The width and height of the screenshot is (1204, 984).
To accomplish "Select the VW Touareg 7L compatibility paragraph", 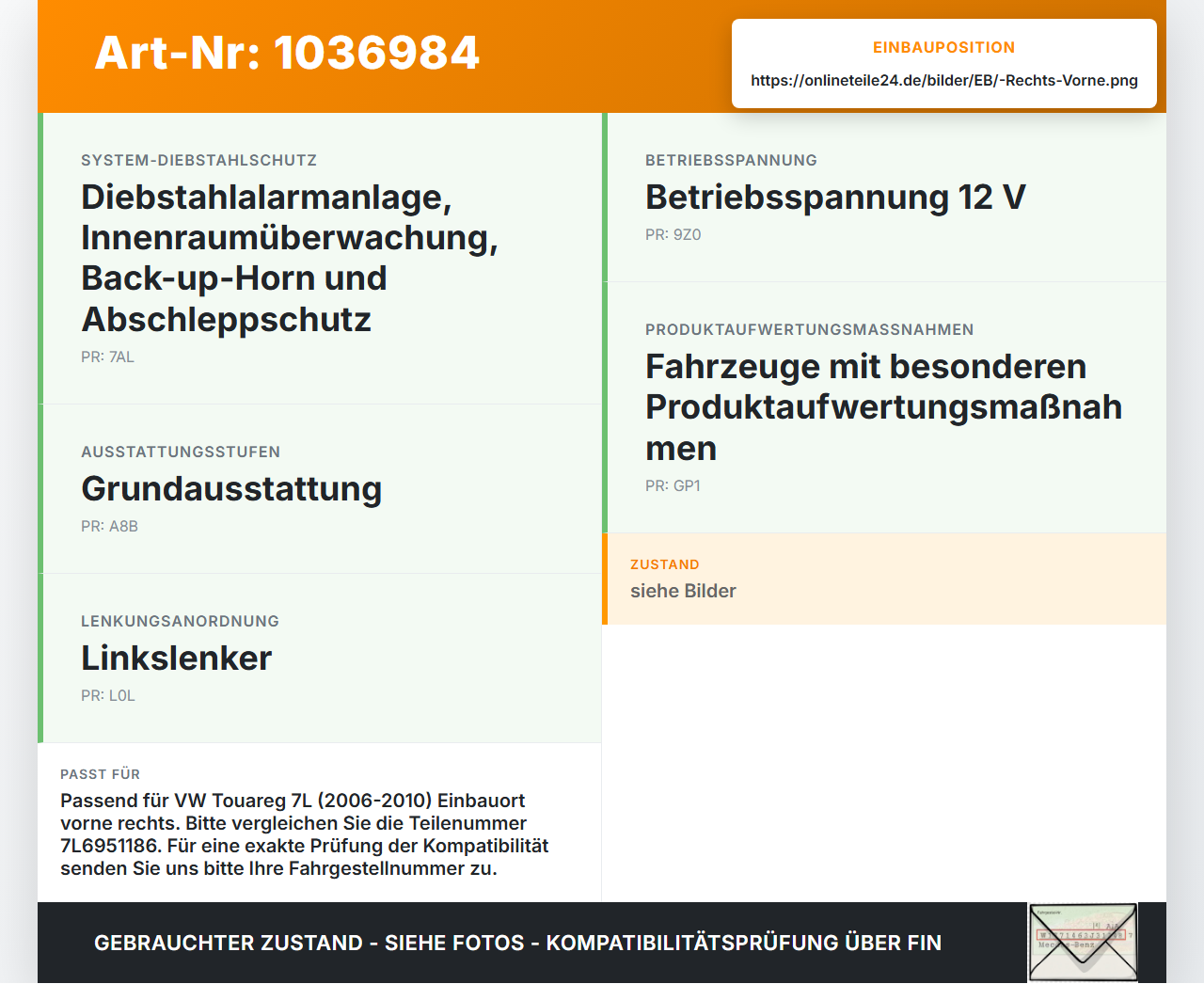I will (x=305, y=834).
